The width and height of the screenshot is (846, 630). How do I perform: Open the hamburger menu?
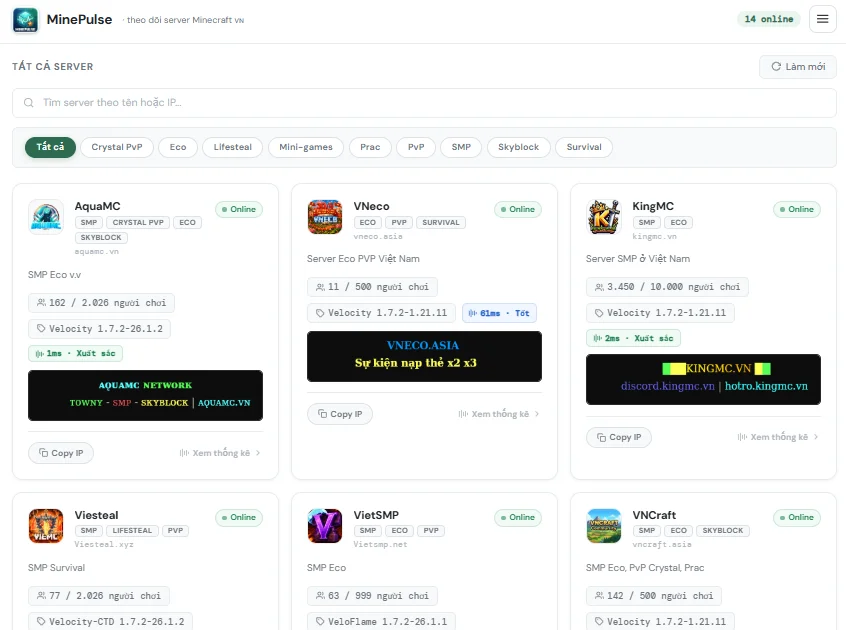point(822,19)
